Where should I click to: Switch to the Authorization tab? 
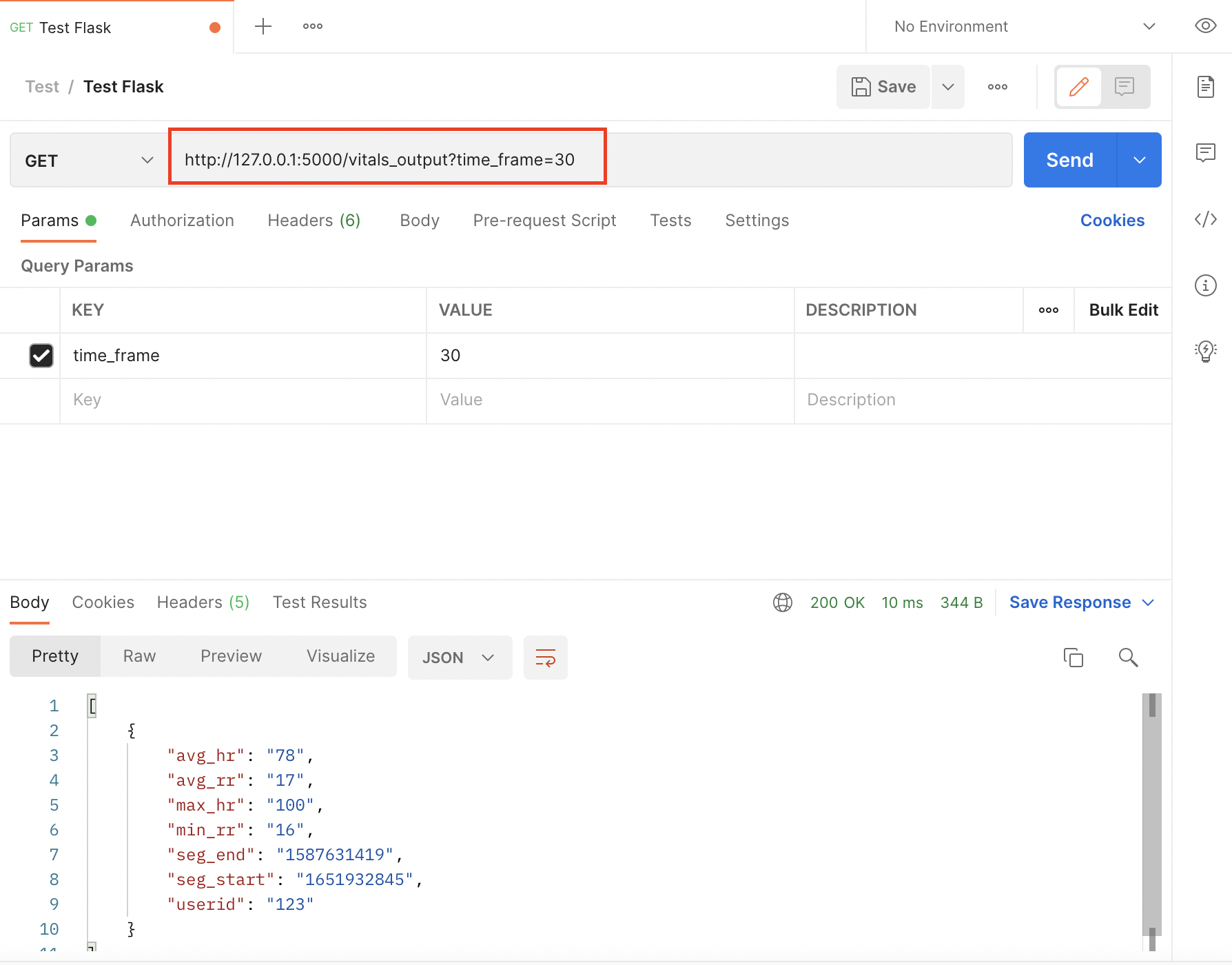[x=182, y=221]
